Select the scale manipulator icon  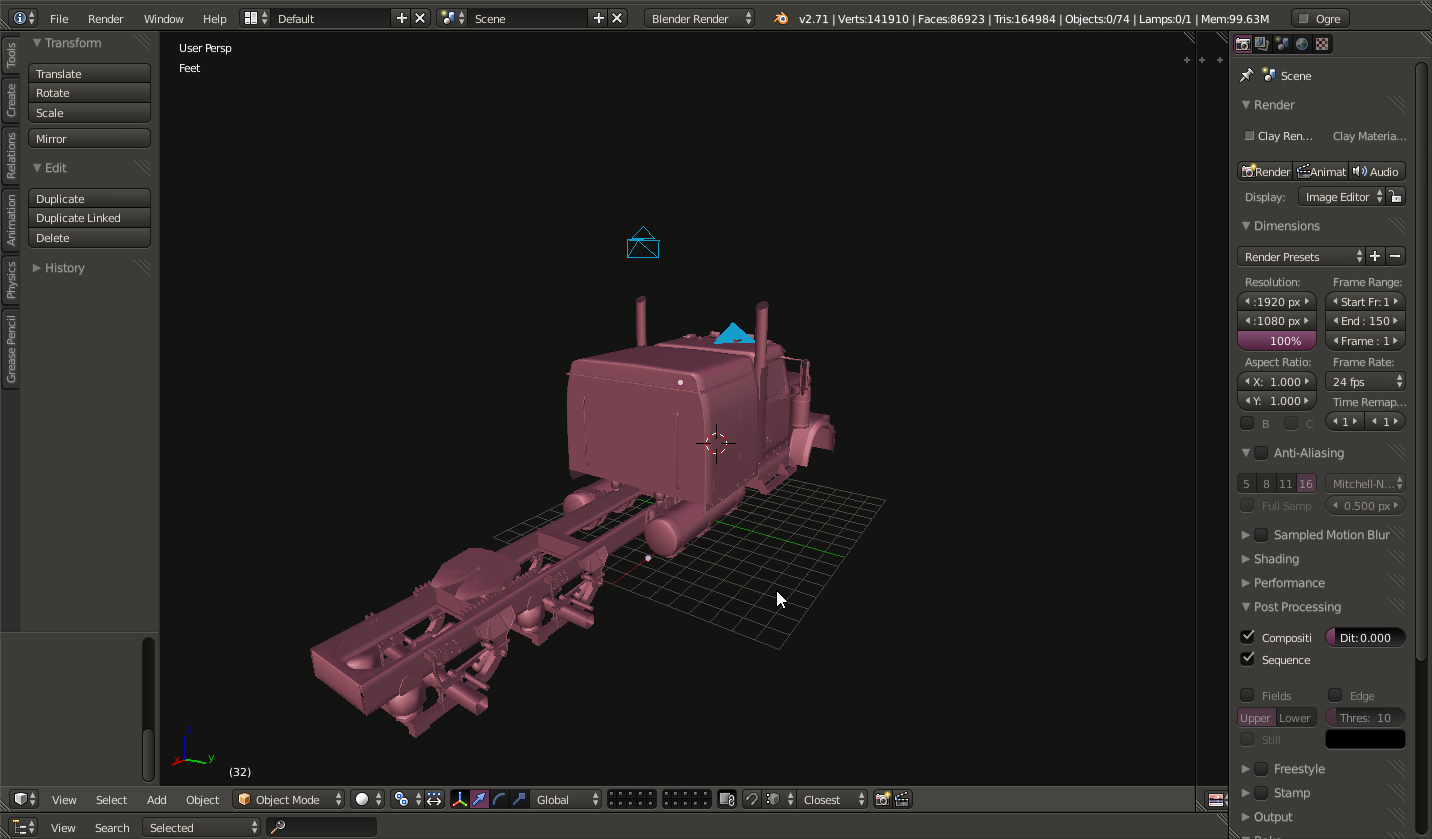coord(519,799)
